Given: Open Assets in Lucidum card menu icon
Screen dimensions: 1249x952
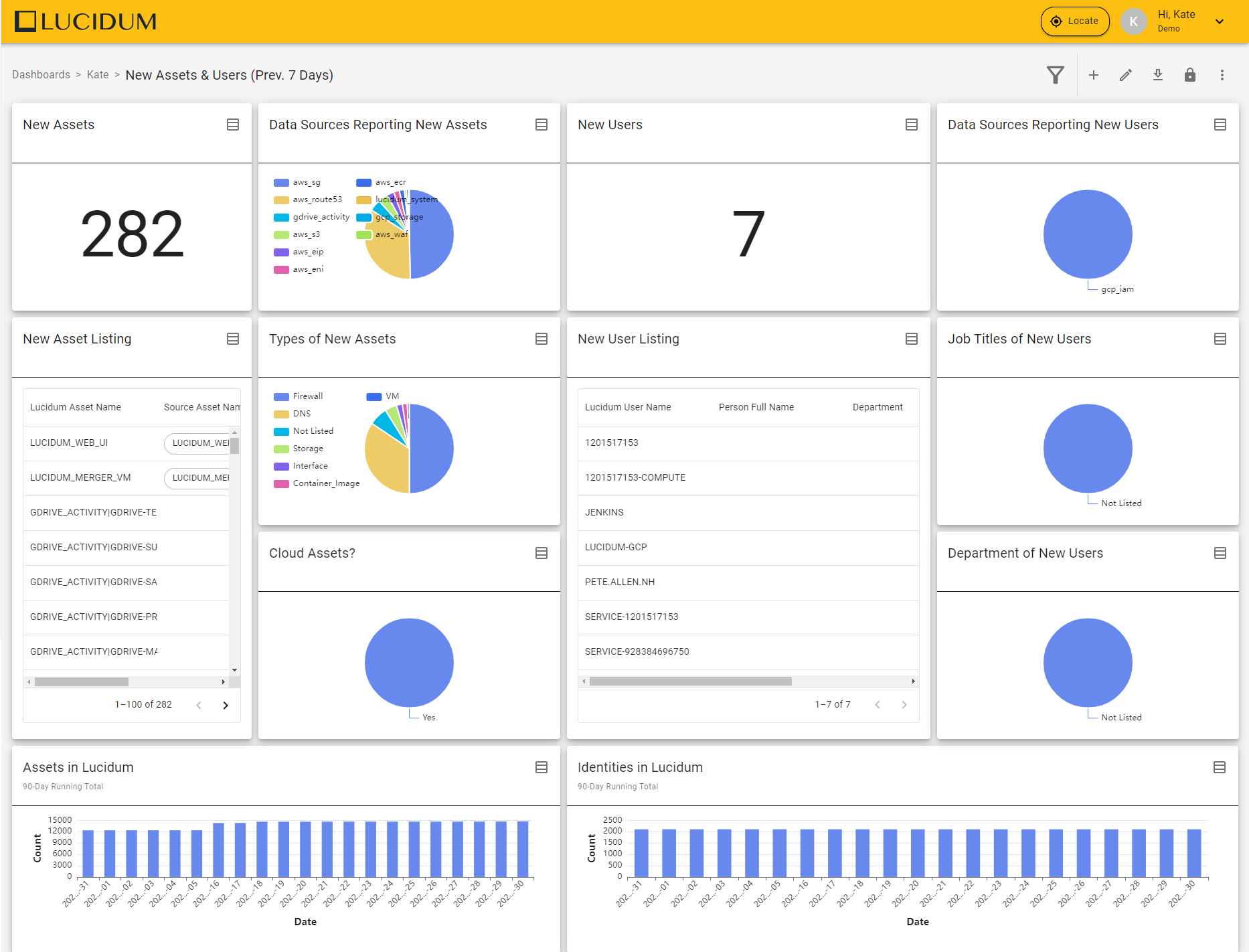Looking at the screenshot, I should click(542, 767).
